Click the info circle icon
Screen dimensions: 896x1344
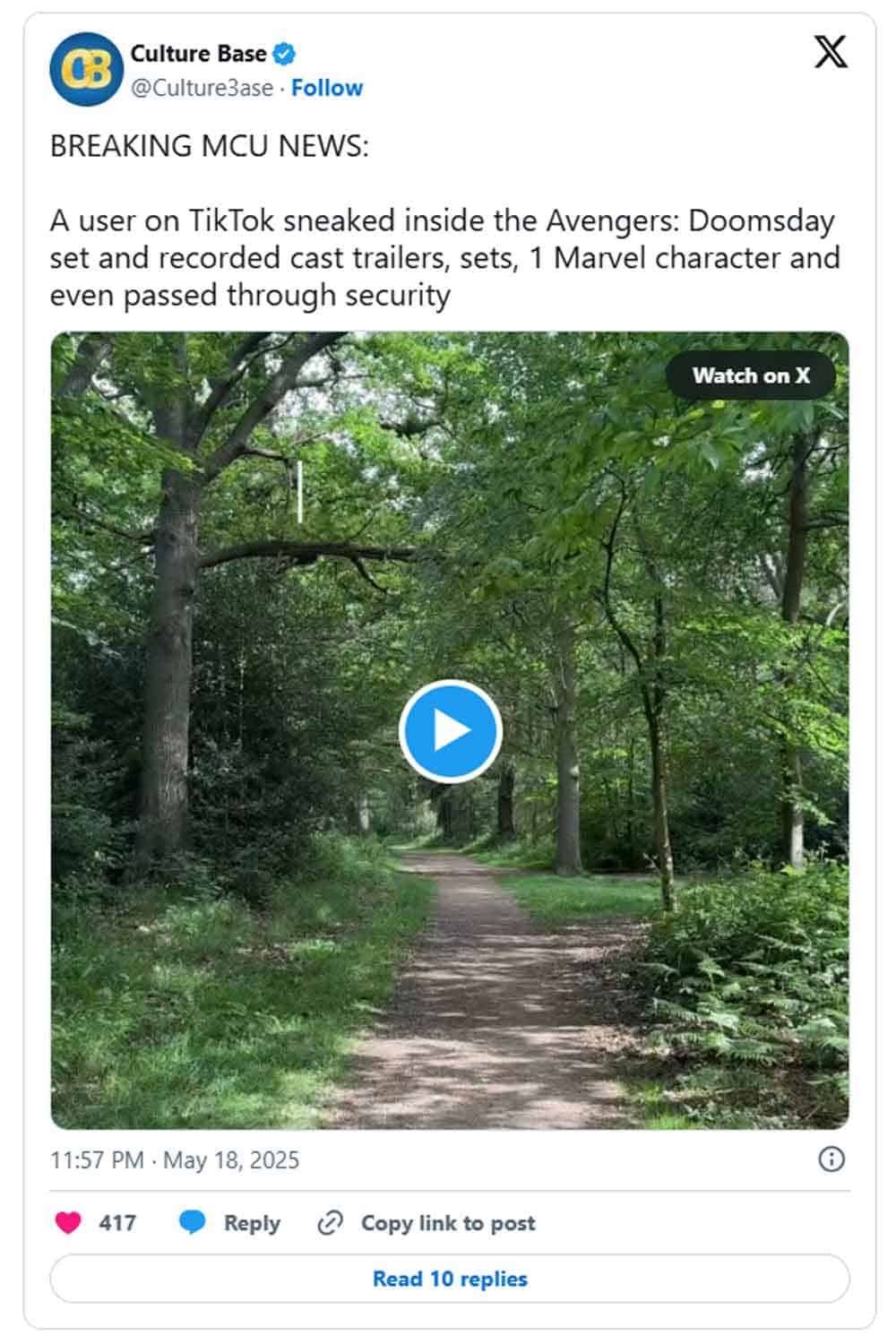point(831,1159)
